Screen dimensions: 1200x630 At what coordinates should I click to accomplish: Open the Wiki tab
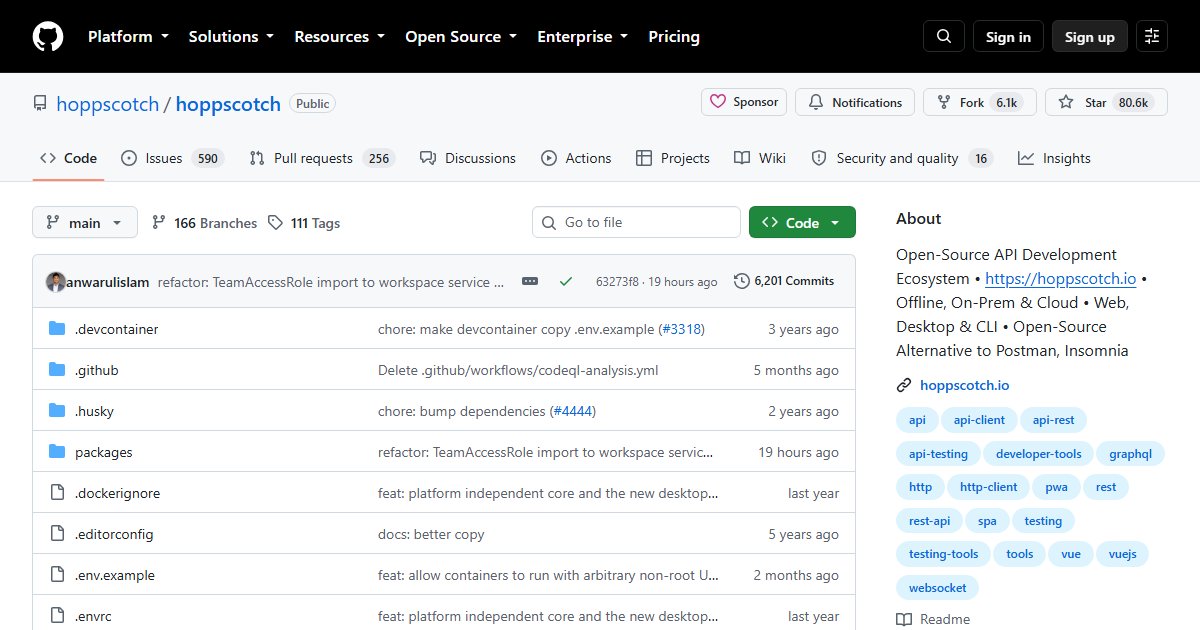(x=760, y=158)
